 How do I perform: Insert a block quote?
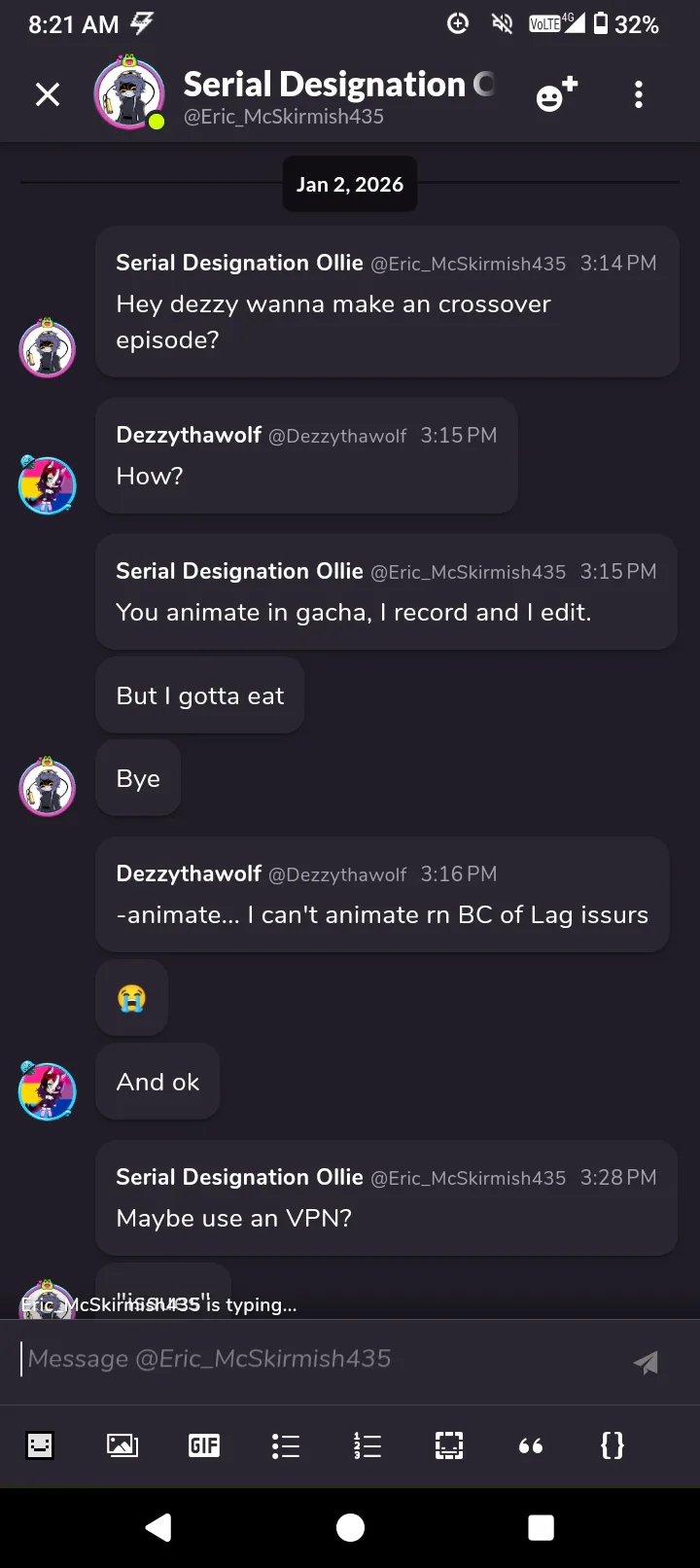pyautogui.click(x=531, y=1445)
